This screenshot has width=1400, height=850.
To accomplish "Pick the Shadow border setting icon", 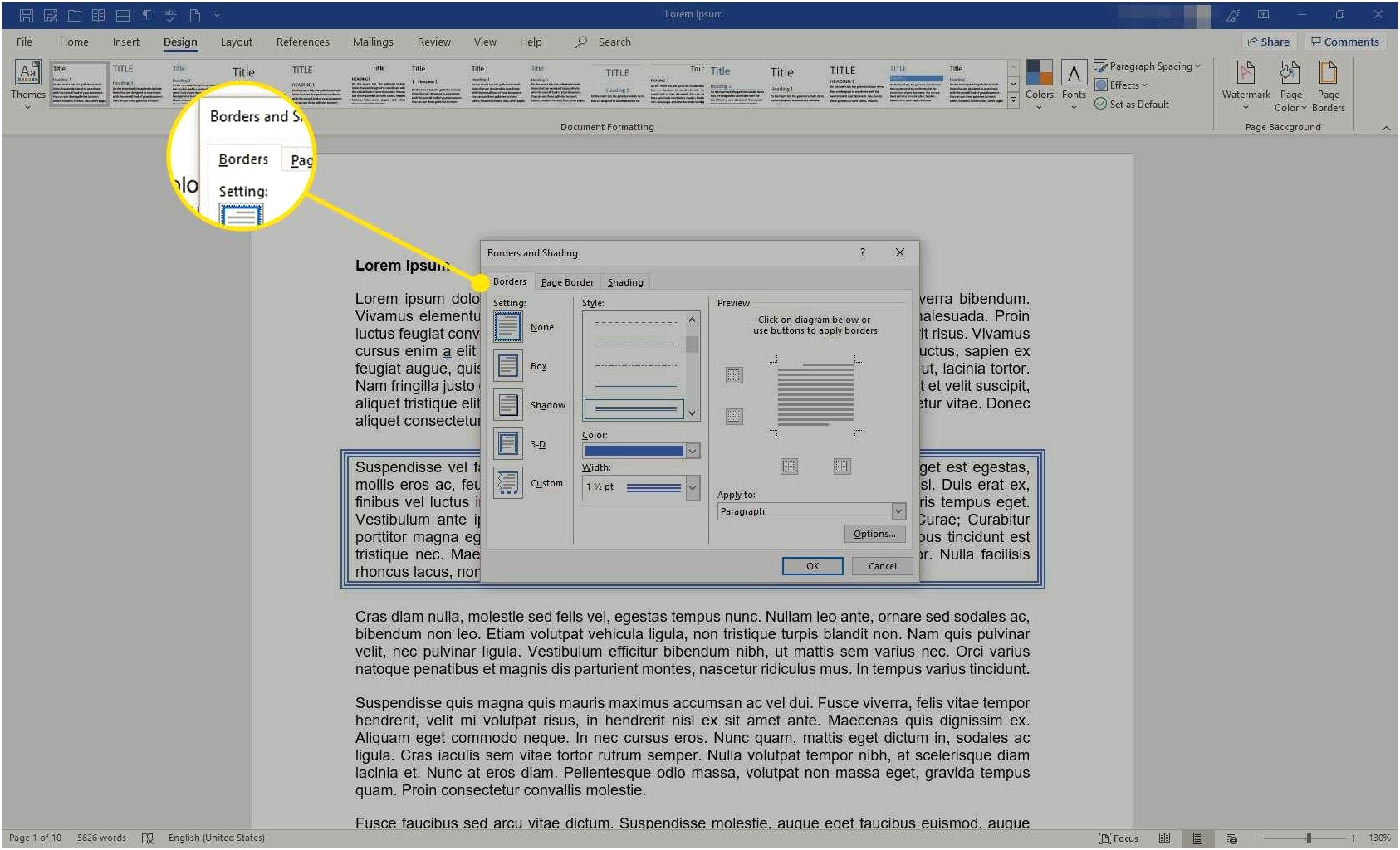I will [x=508, y=405].
